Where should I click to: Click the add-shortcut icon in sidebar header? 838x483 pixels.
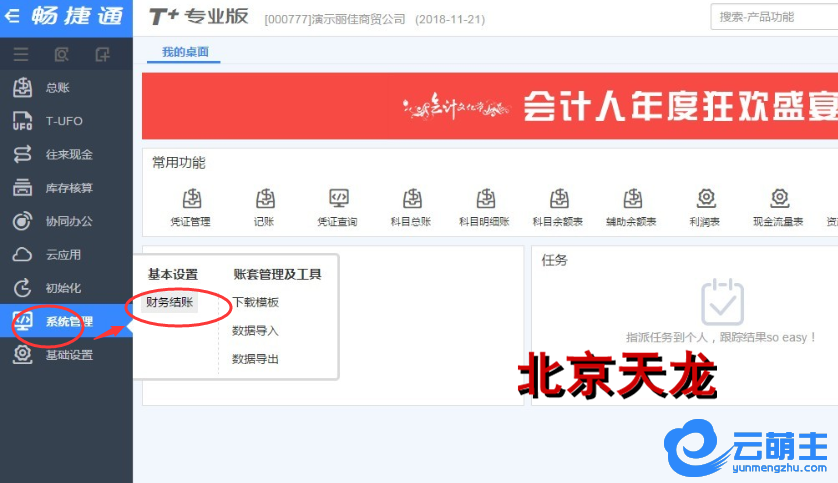tap(102, 54)
